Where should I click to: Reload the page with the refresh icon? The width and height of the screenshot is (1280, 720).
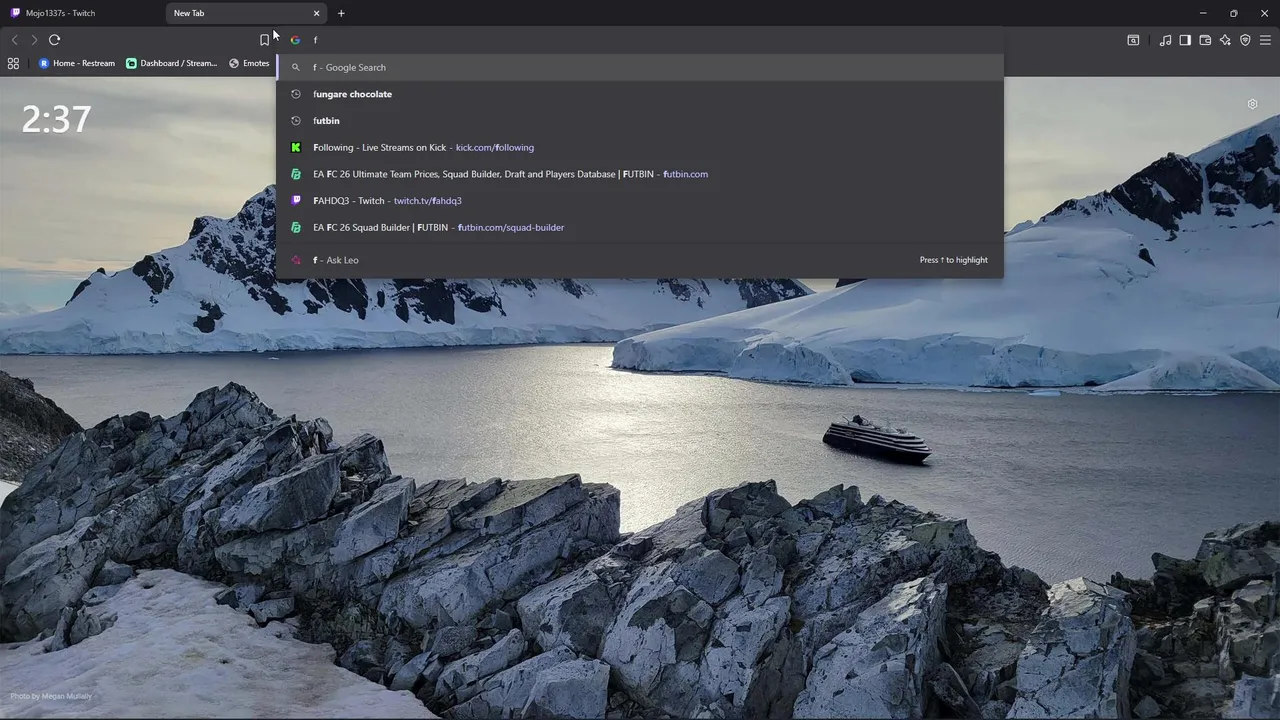54,40
